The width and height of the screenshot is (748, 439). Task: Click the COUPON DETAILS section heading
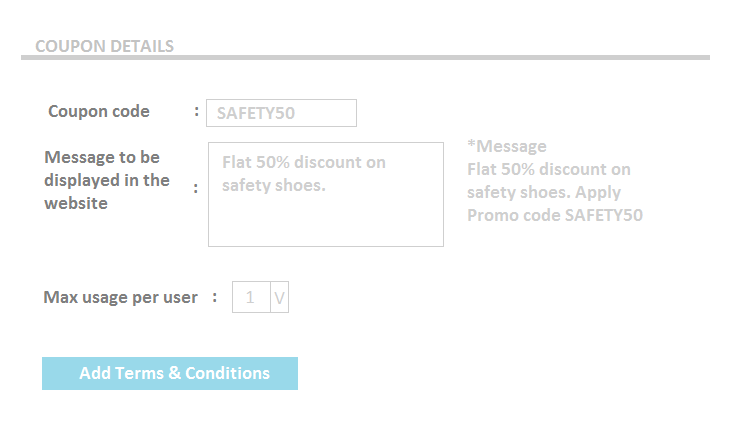pyautogui.click(x=104, y=46)
